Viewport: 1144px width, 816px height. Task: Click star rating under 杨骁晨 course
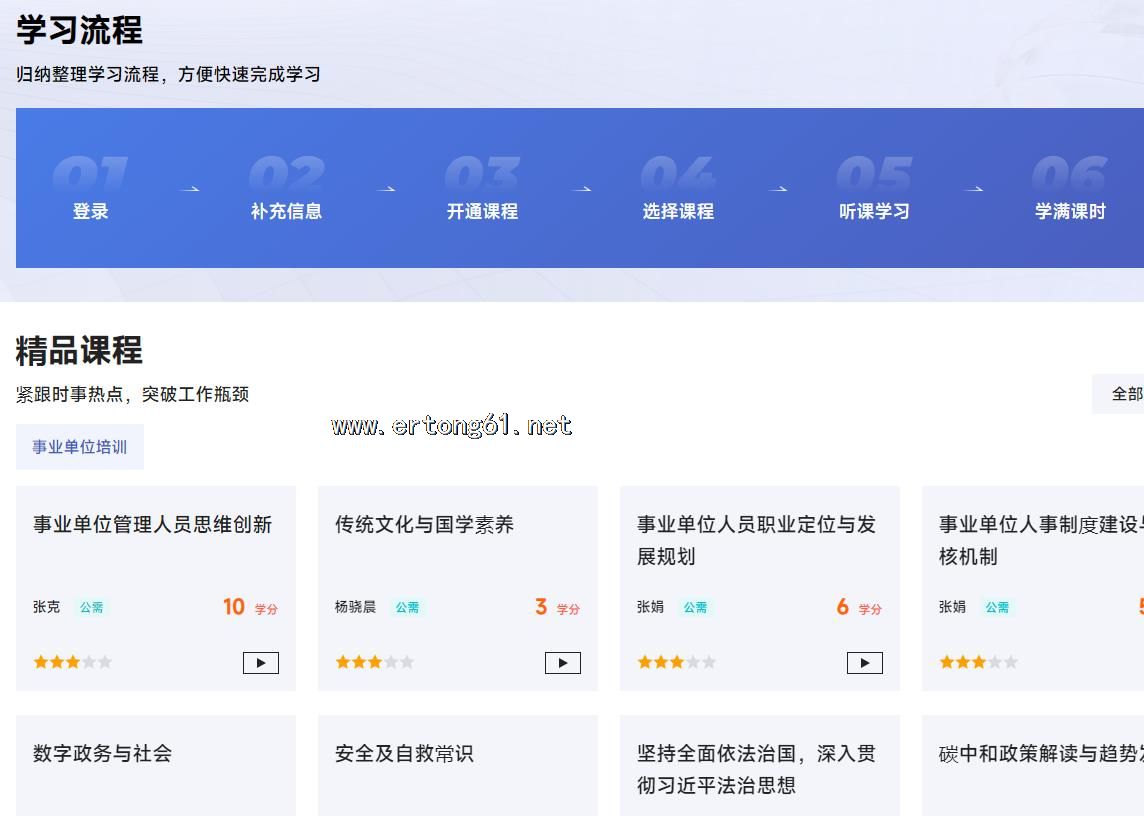click(x=374, y=662)
